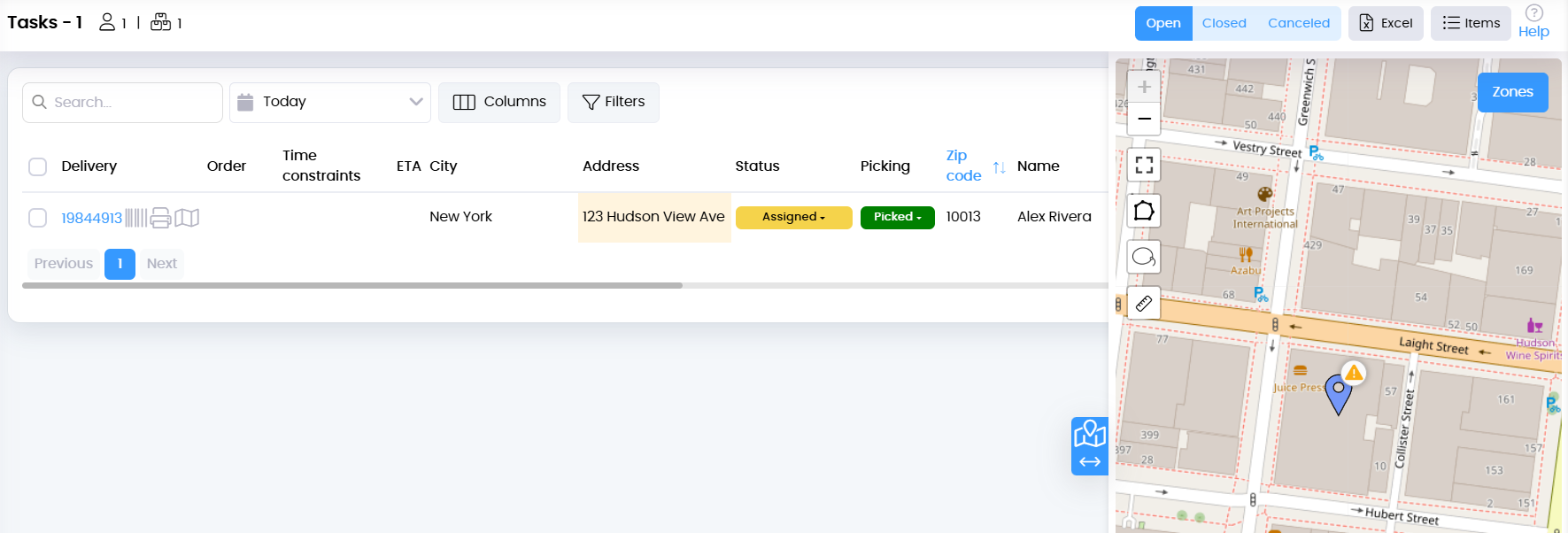Open the folded map icon for delivery 19844913
The height and width of the screenshot is (533, 1568).
click(187, 218)
